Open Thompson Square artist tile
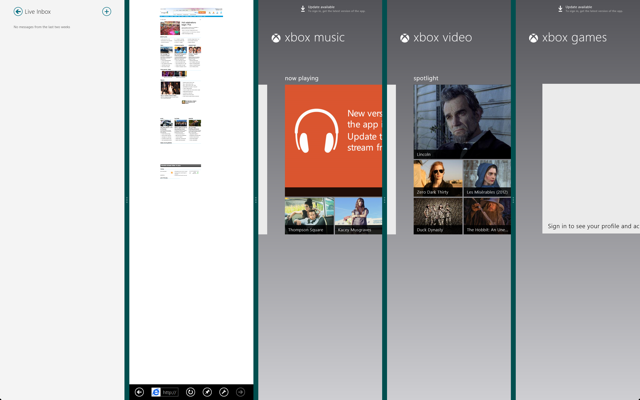The width and height of the screenshot is (640, 400). [309, 216]
